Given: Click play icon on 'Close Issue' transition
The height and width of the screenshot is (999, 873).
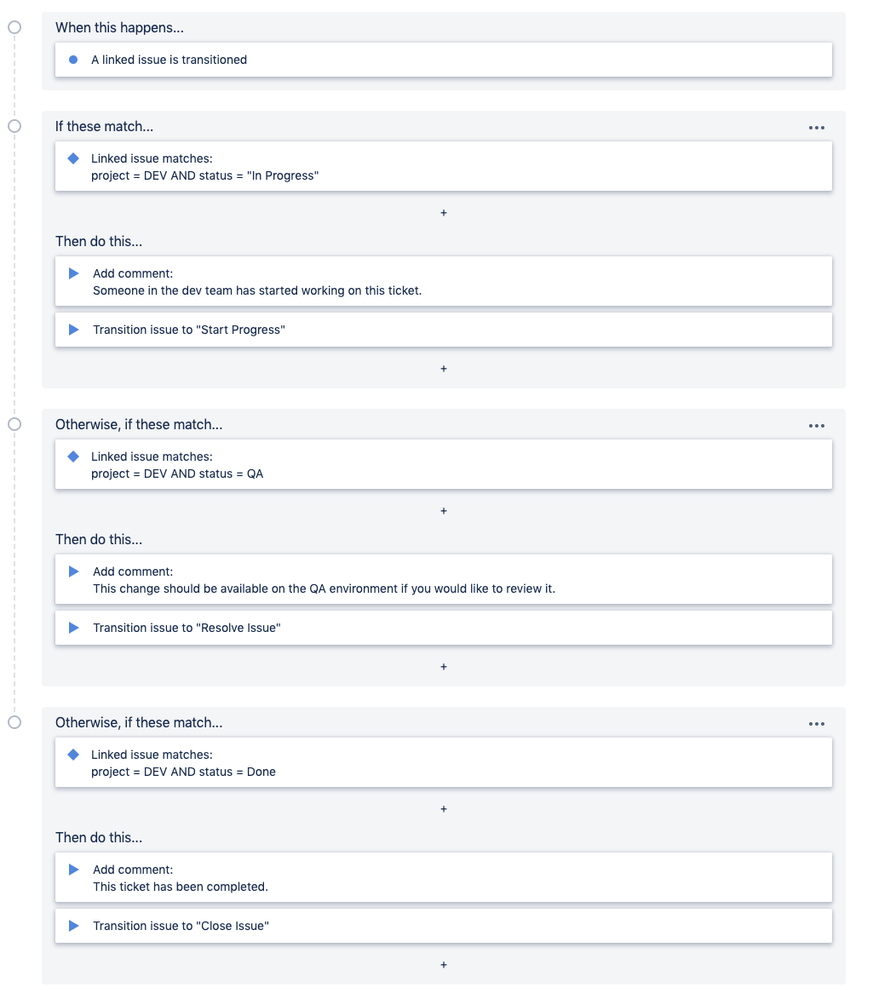Looking at the screenshot, I should click(74, 926).
